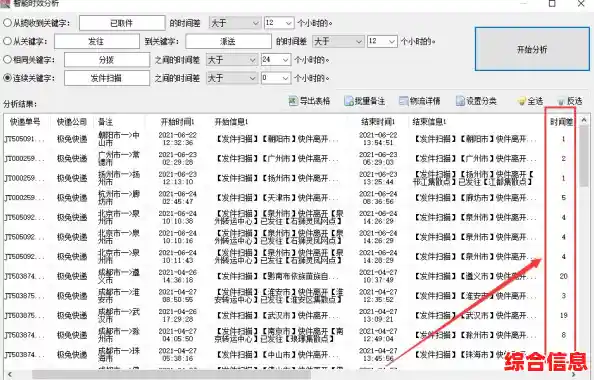594x380 pixels.
Task: Select the 杭州市—>廊坊市 remark cell
Action: pos(119,198)
